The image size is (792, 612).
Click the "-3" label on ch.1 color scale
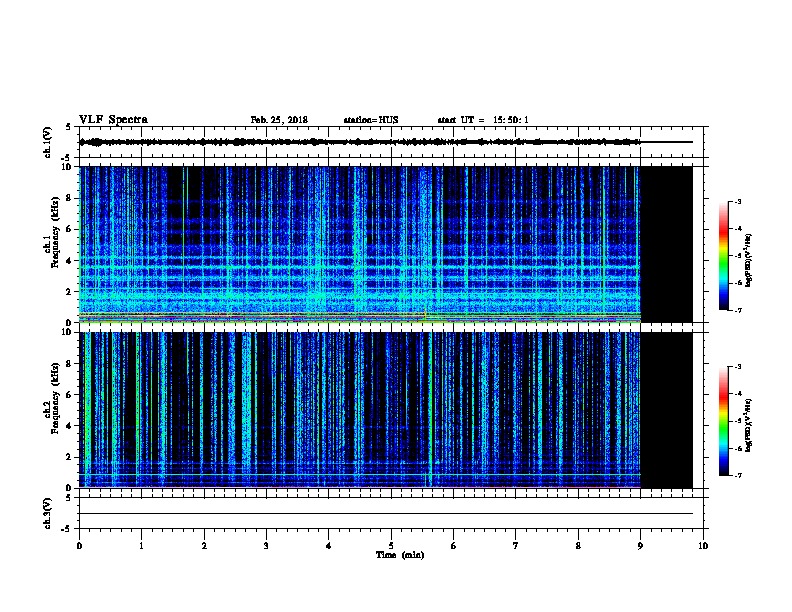coord(737,201)
